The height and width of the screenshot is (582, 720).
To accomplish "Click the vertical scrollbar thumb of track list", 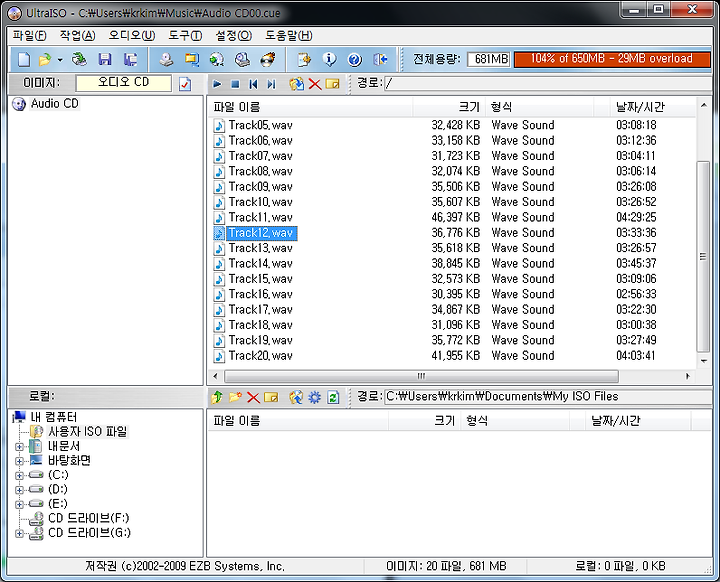I will click(703, 256).
